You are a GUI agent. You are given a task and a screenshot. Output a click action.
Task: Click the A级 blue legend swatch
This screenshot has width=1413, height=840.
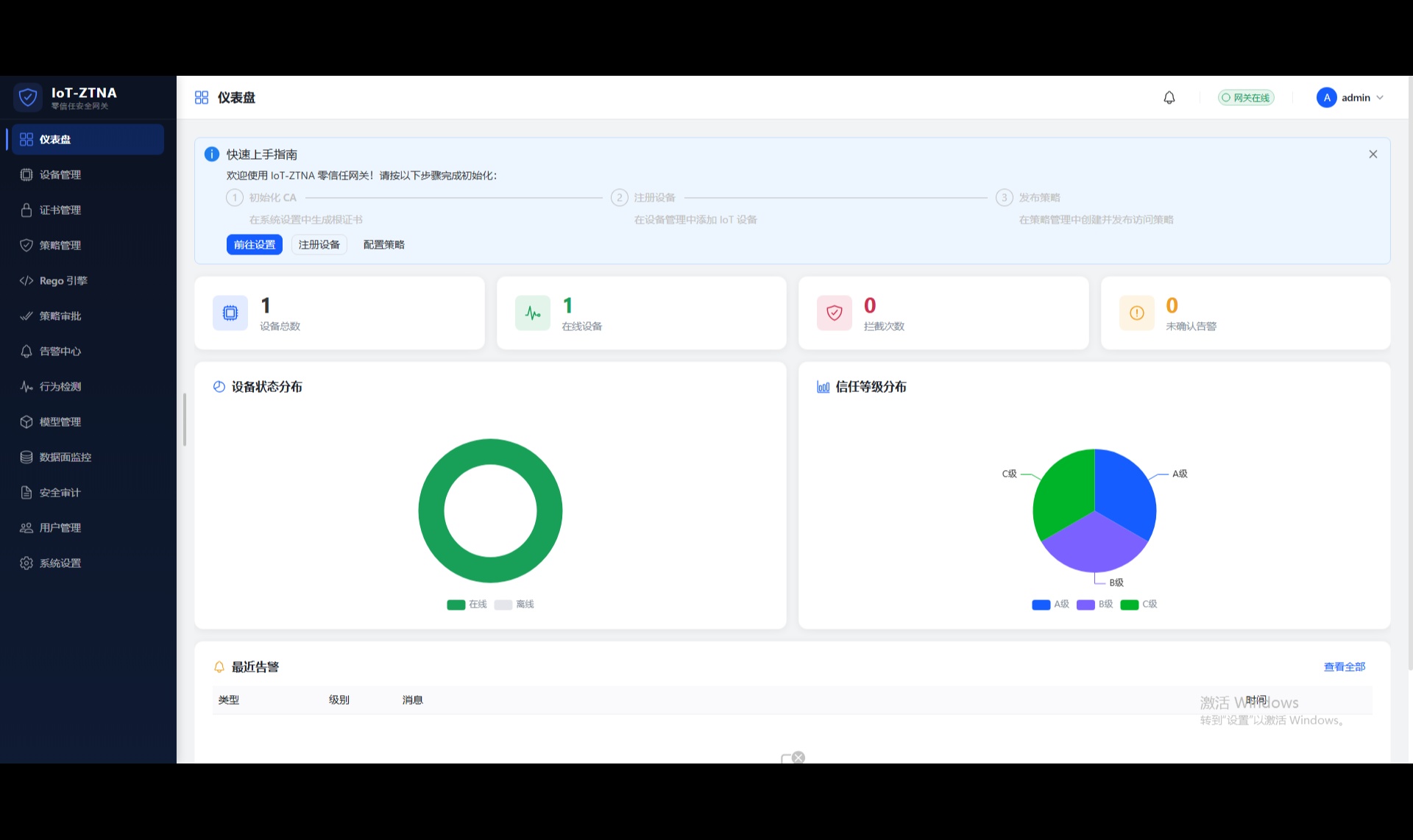pyautogui.click(x=1041, y=605)
